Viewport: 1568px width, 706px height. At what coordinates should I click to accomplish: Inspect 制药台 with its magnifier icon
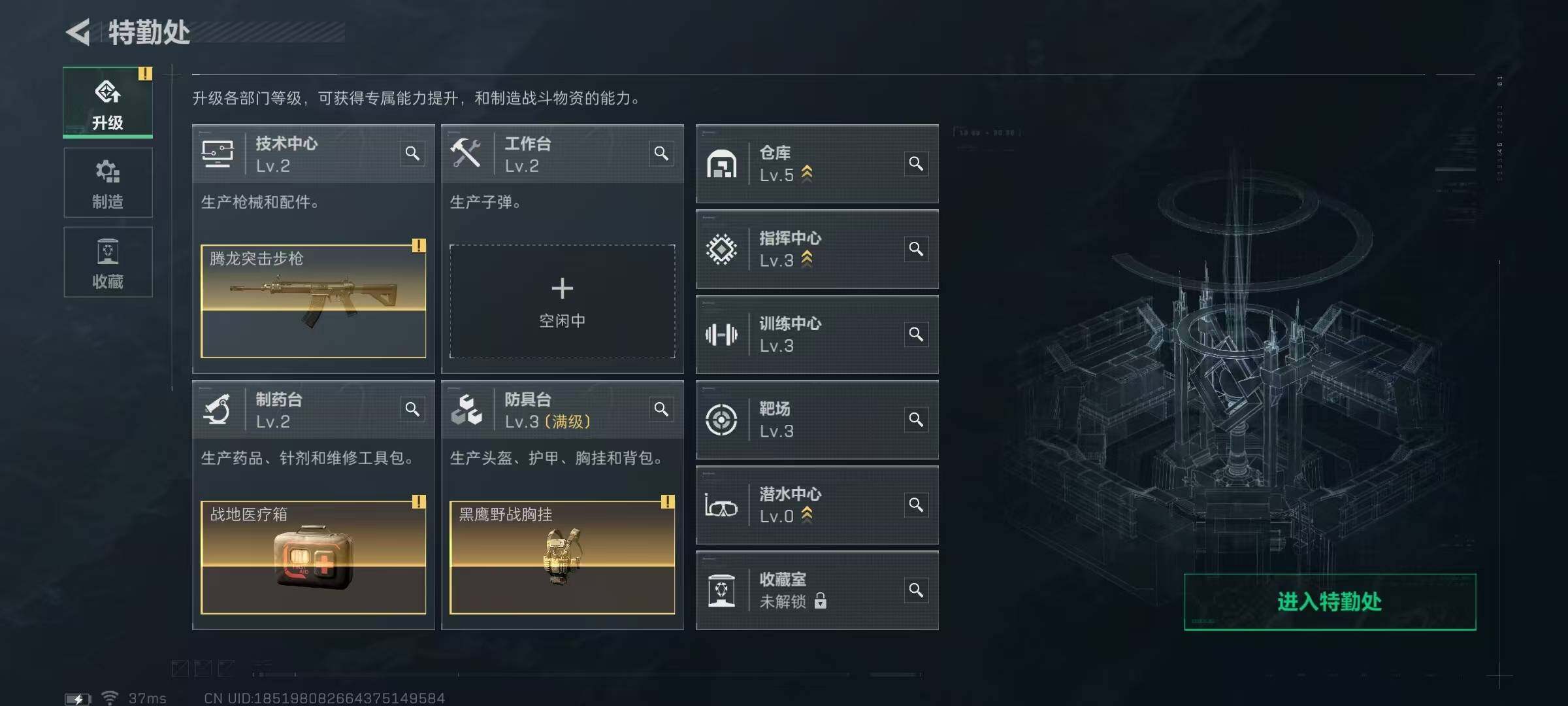[412, 409]
